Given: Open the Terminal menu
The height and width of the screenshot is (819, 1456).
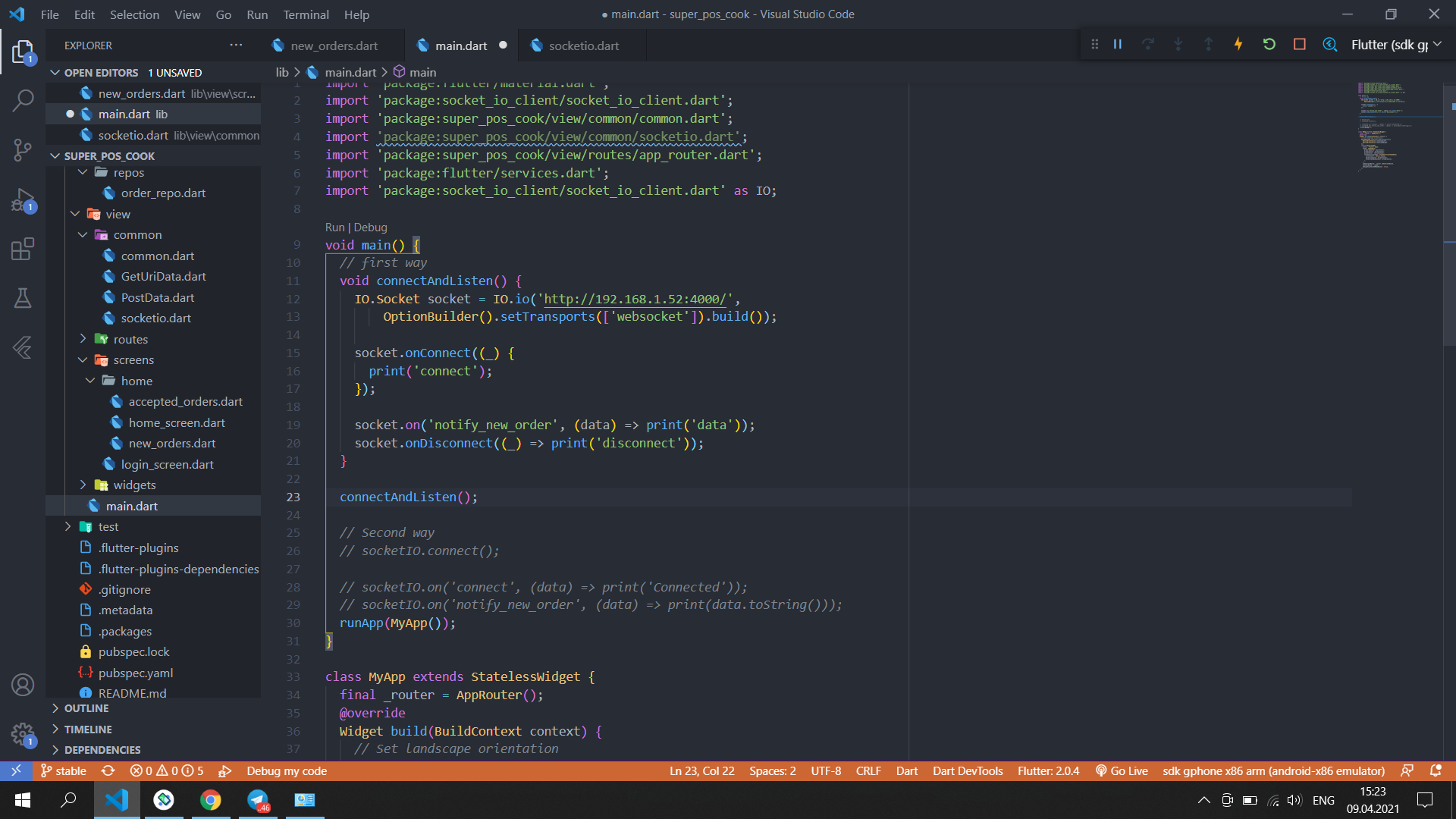Looking at the screenshot, I should tap(306, 14).
